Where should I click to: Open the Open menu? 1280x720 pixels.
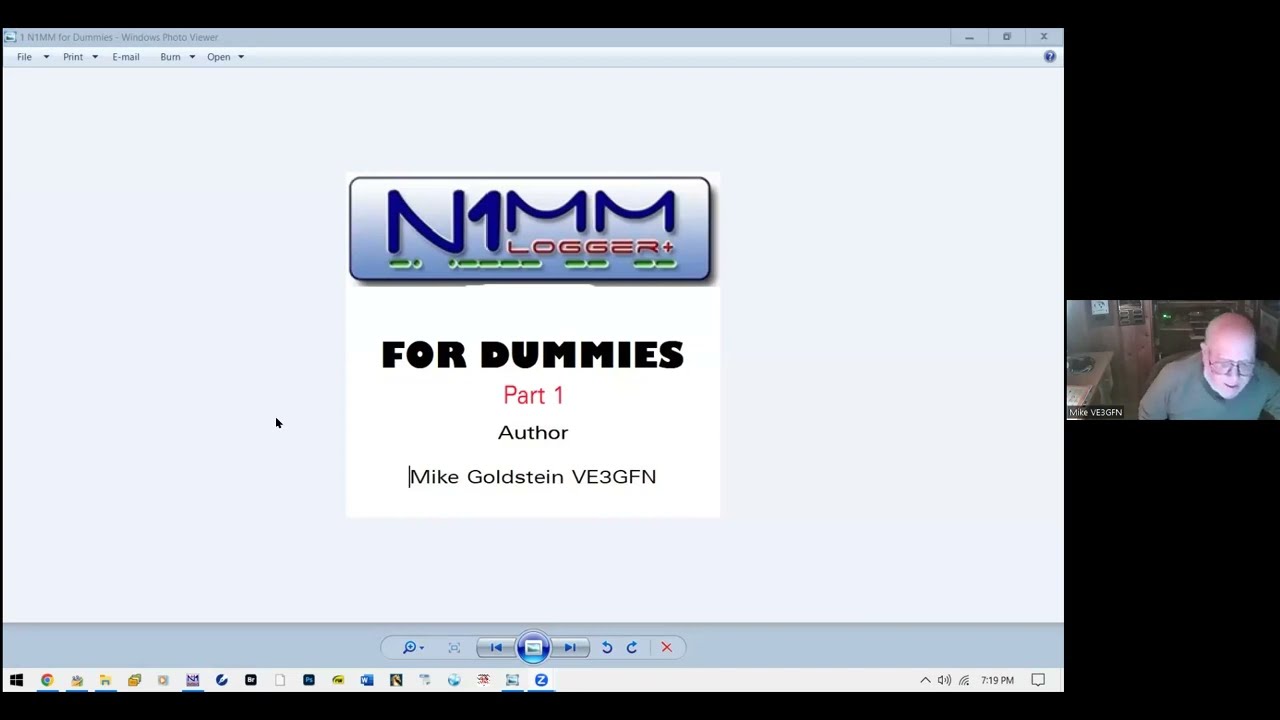coord(218,57)
